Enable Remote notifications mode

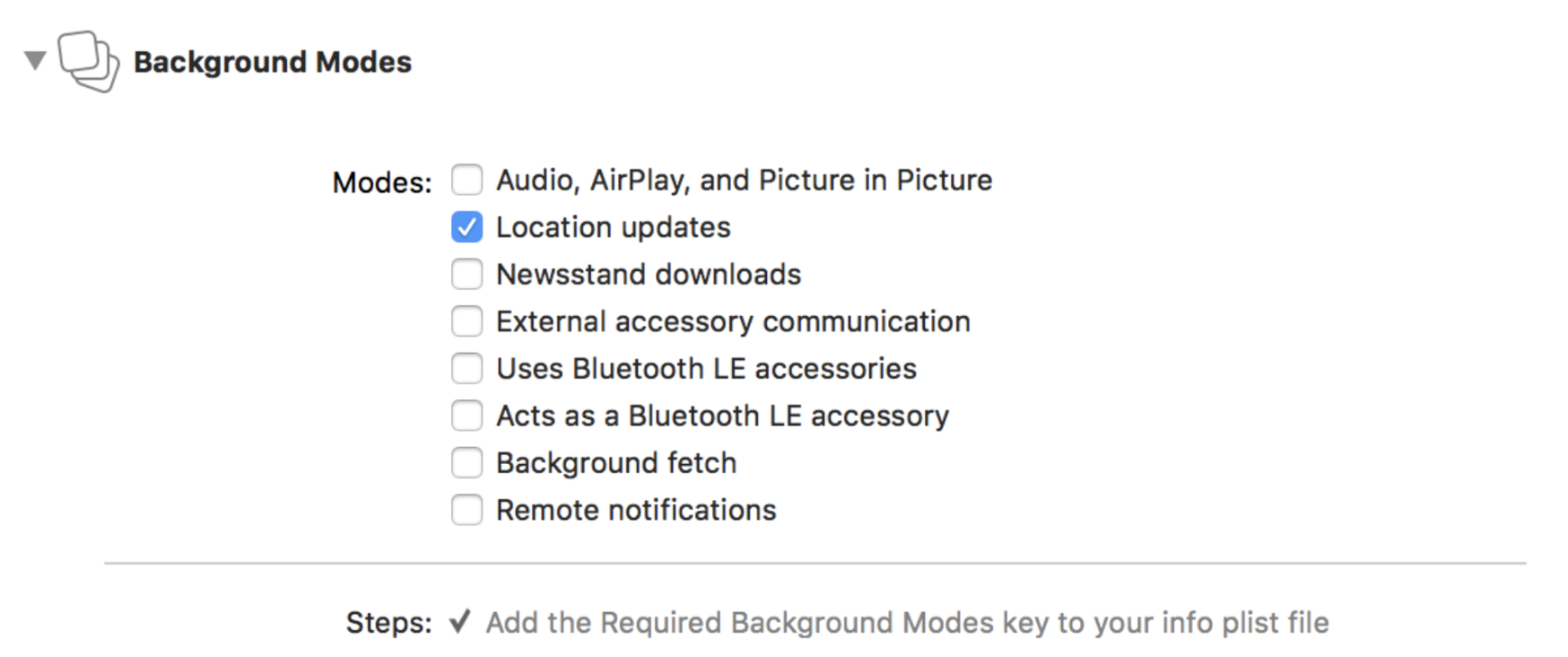pyautogui.click(x=466, y=509)
